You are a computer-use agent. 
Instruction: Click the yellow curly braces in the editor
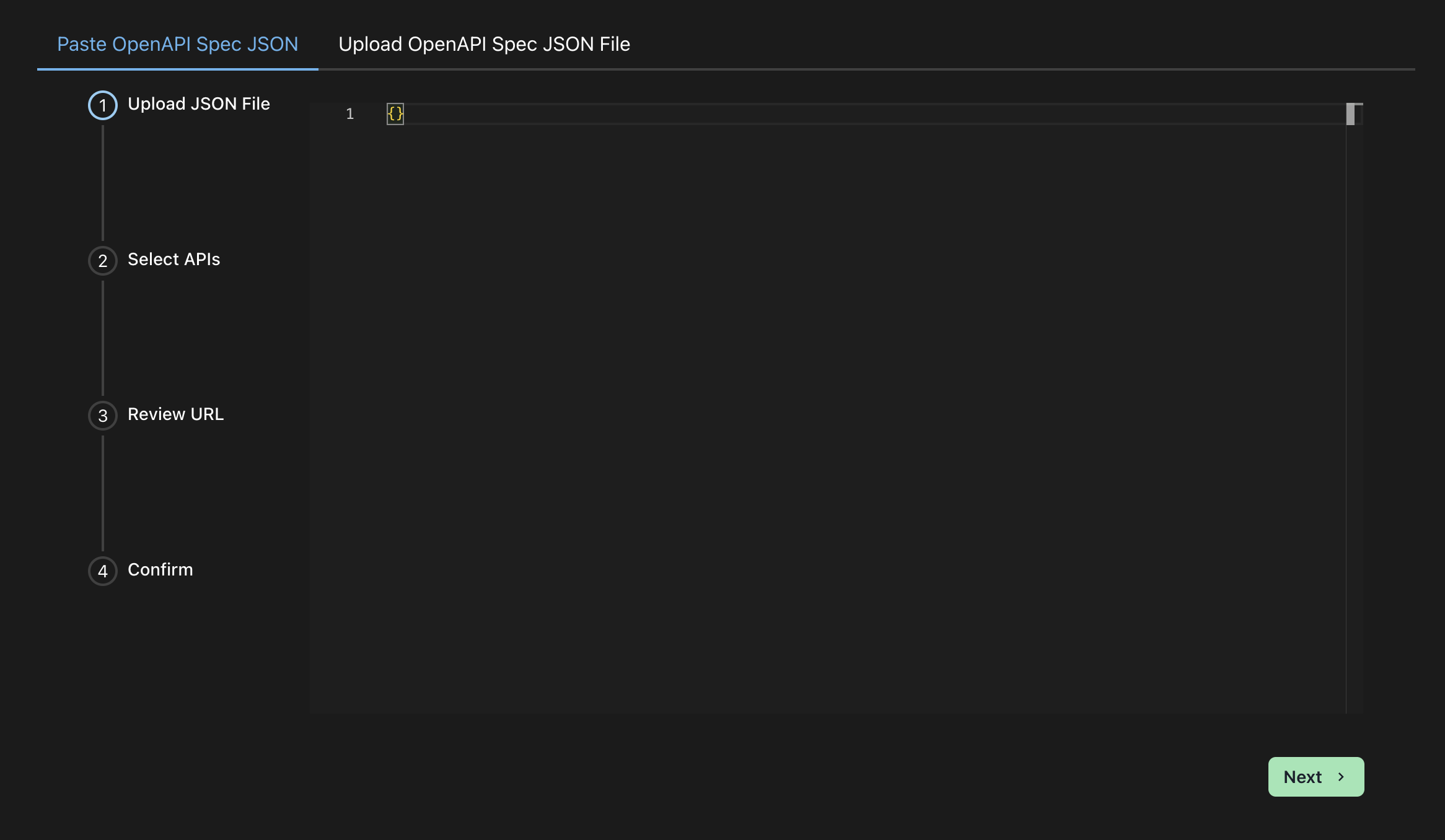[x=395, y=114]
